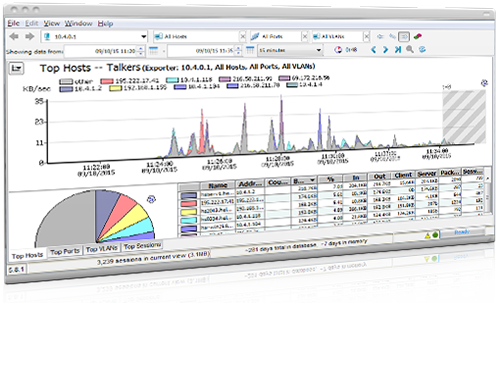Open the File menu

(x=13, y=23)
